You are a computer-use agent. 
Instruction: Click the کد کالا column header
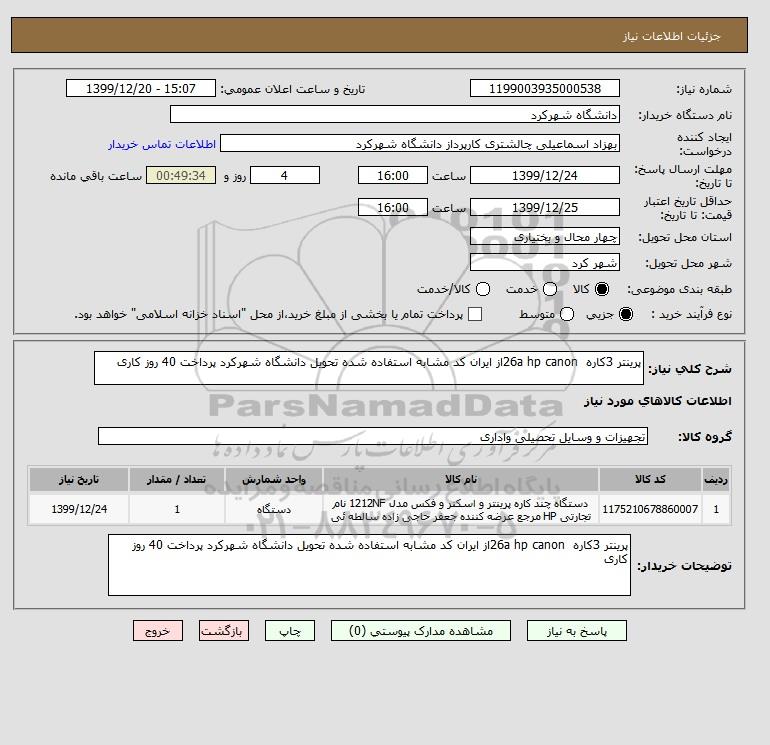tap(650, 479)
